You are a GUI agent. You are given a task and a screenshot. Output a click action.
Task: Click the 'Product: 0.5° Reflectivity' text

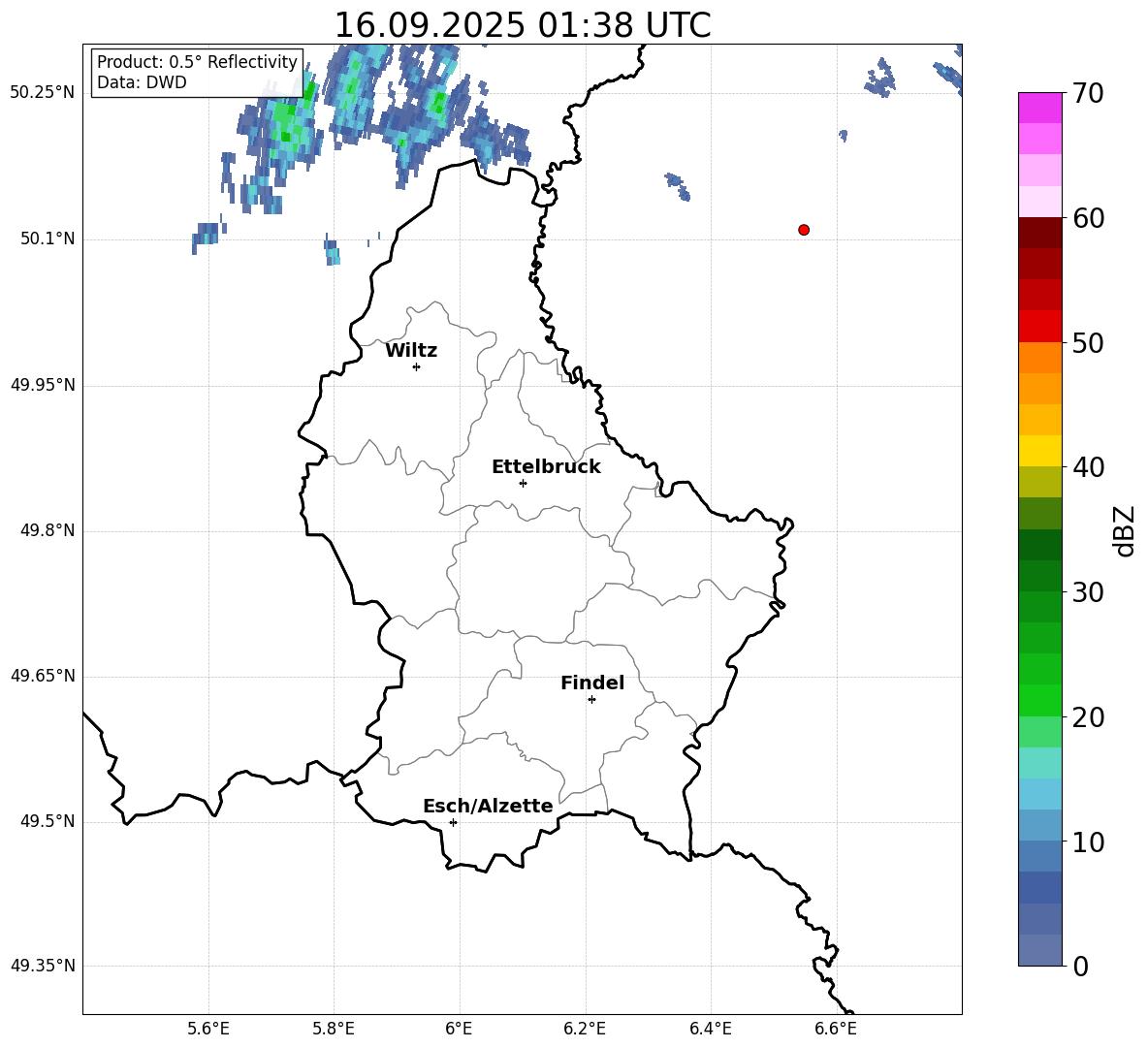[197, 61]
